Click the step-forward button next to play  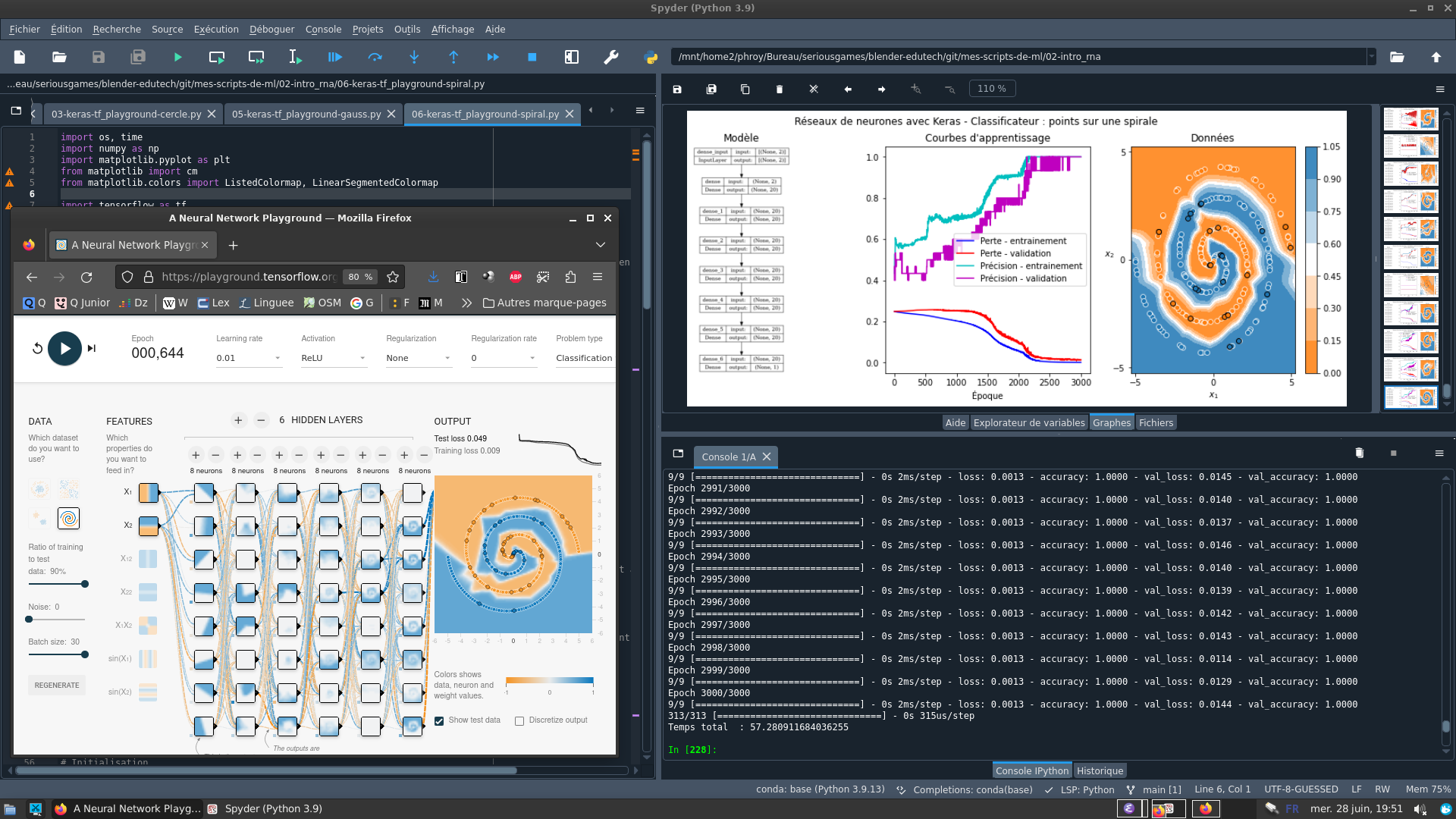click(x=91, y=347)
